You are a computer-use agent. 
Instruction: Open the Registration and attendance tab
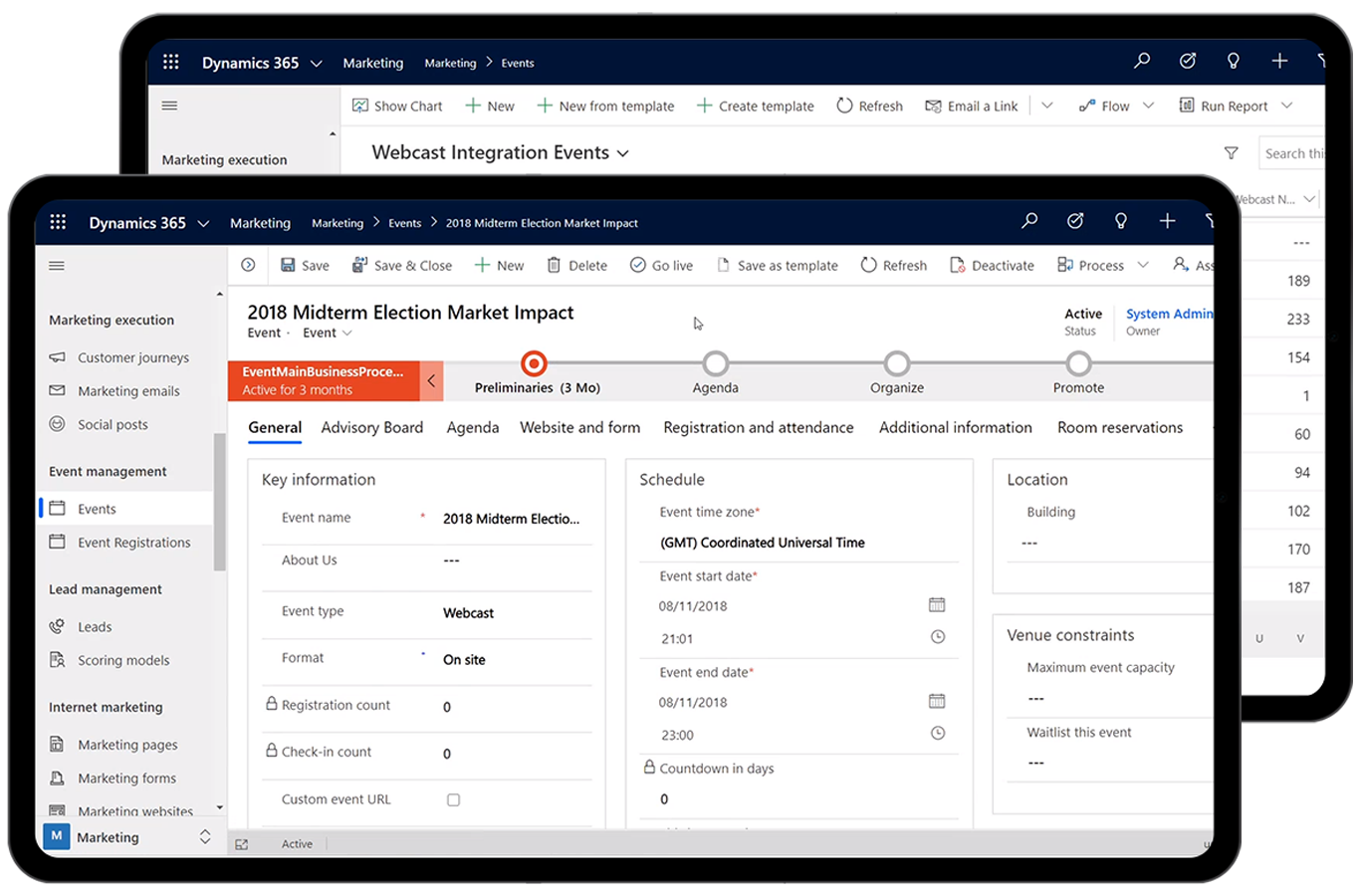pyautogui.click(x=758, y=427)
